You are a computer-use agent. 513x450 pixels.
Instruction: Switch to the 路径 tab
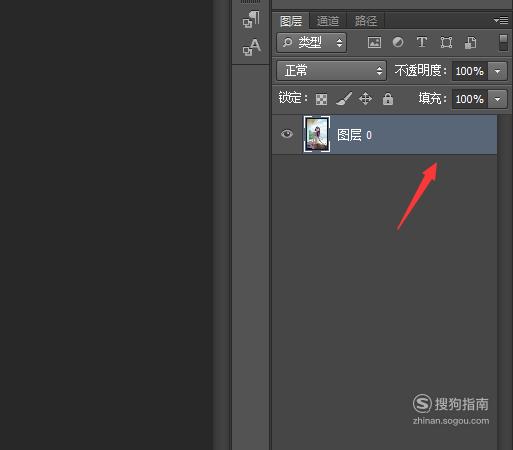(x=366, y=21)
